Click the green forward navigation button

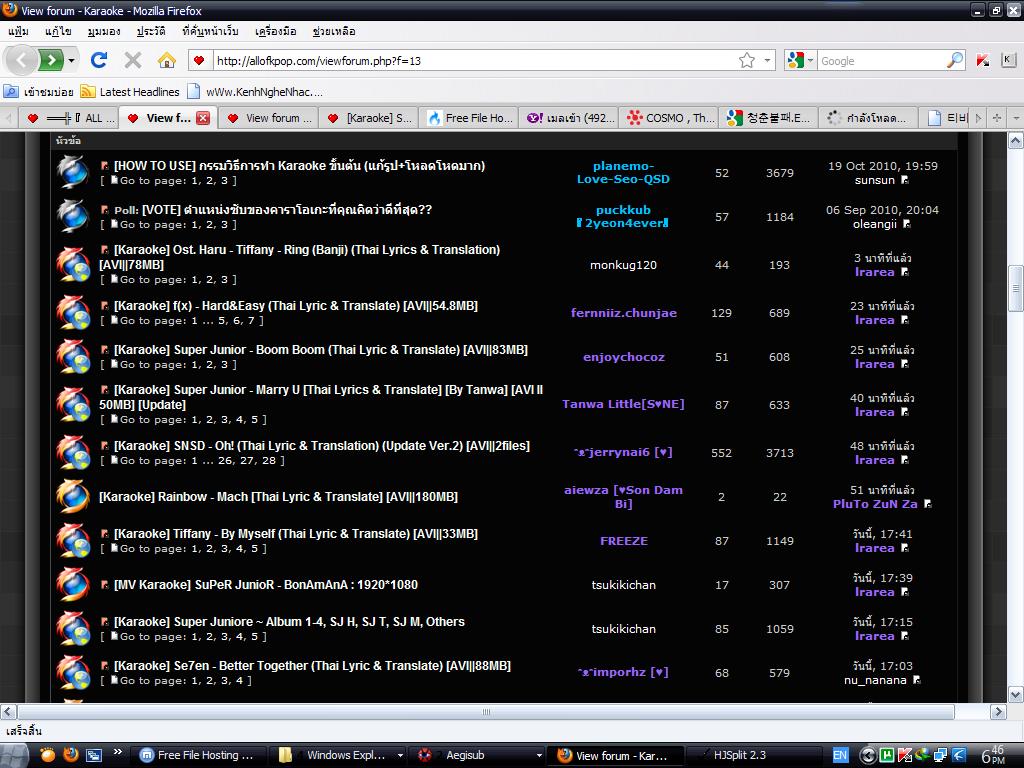click(51, 61)
